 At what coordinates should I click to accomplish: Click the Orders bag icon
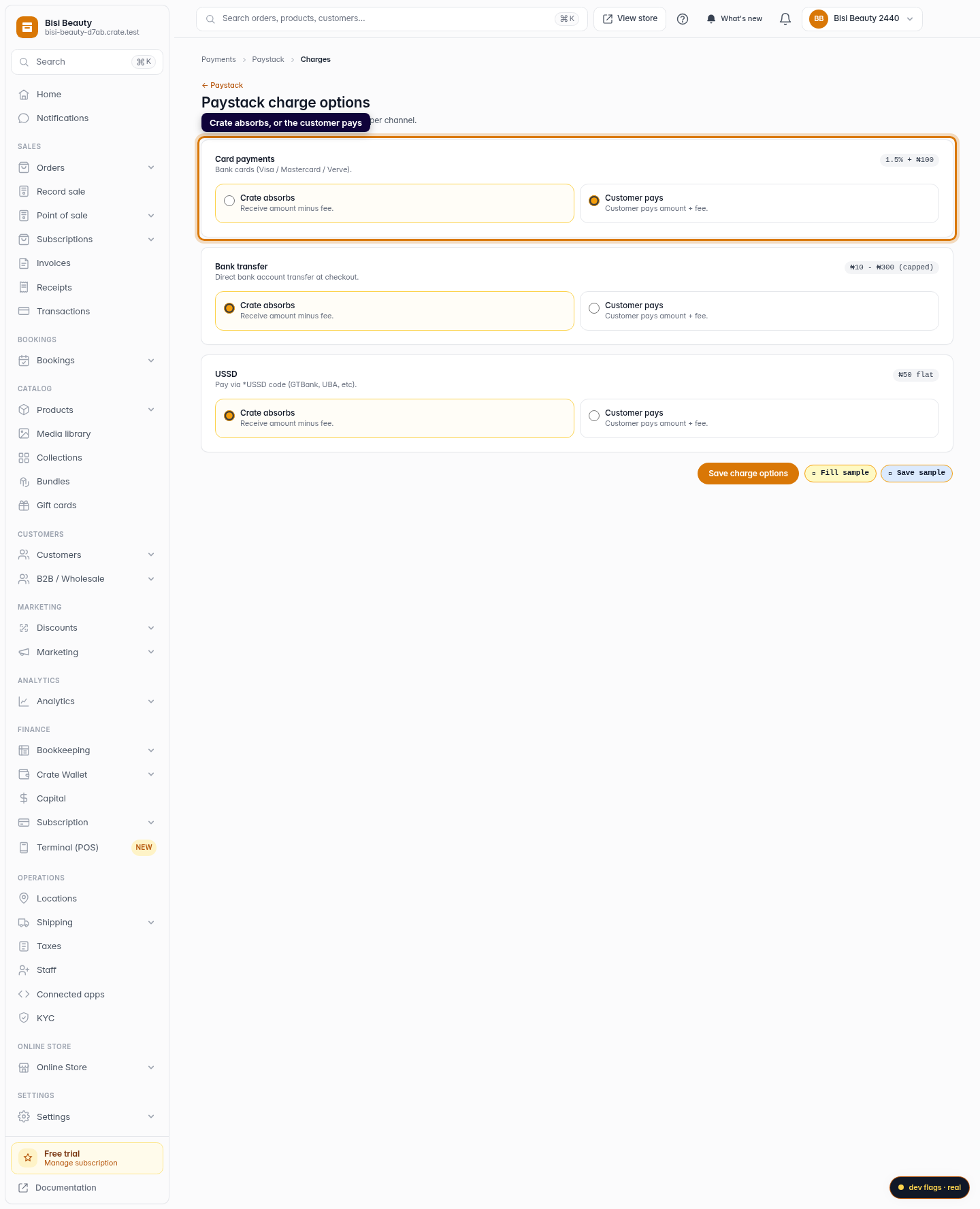[x=24, y=167]
